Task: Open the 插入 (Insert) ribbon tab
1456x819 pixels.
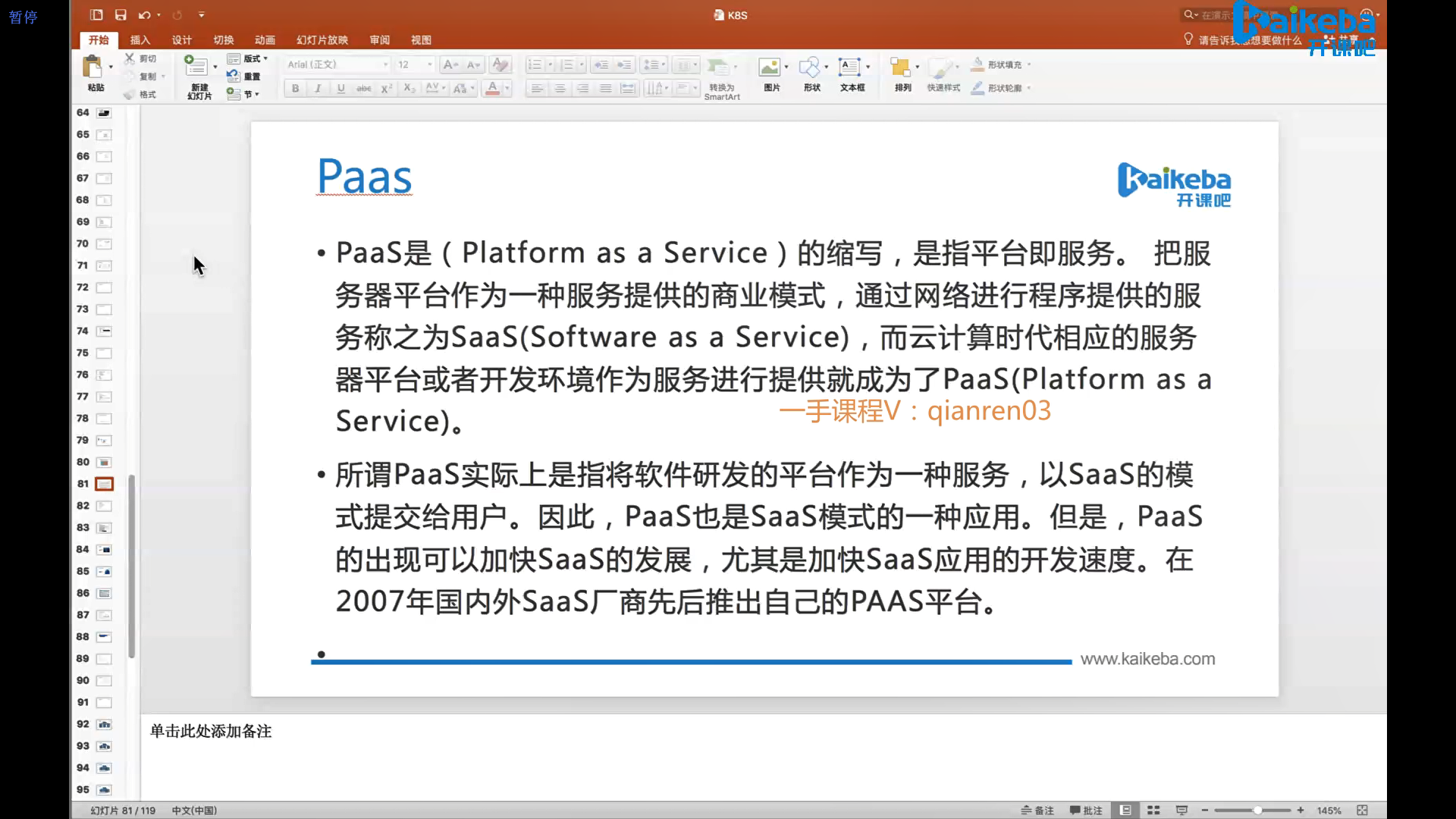Action: pyautogui.click(x=140, y=40)
